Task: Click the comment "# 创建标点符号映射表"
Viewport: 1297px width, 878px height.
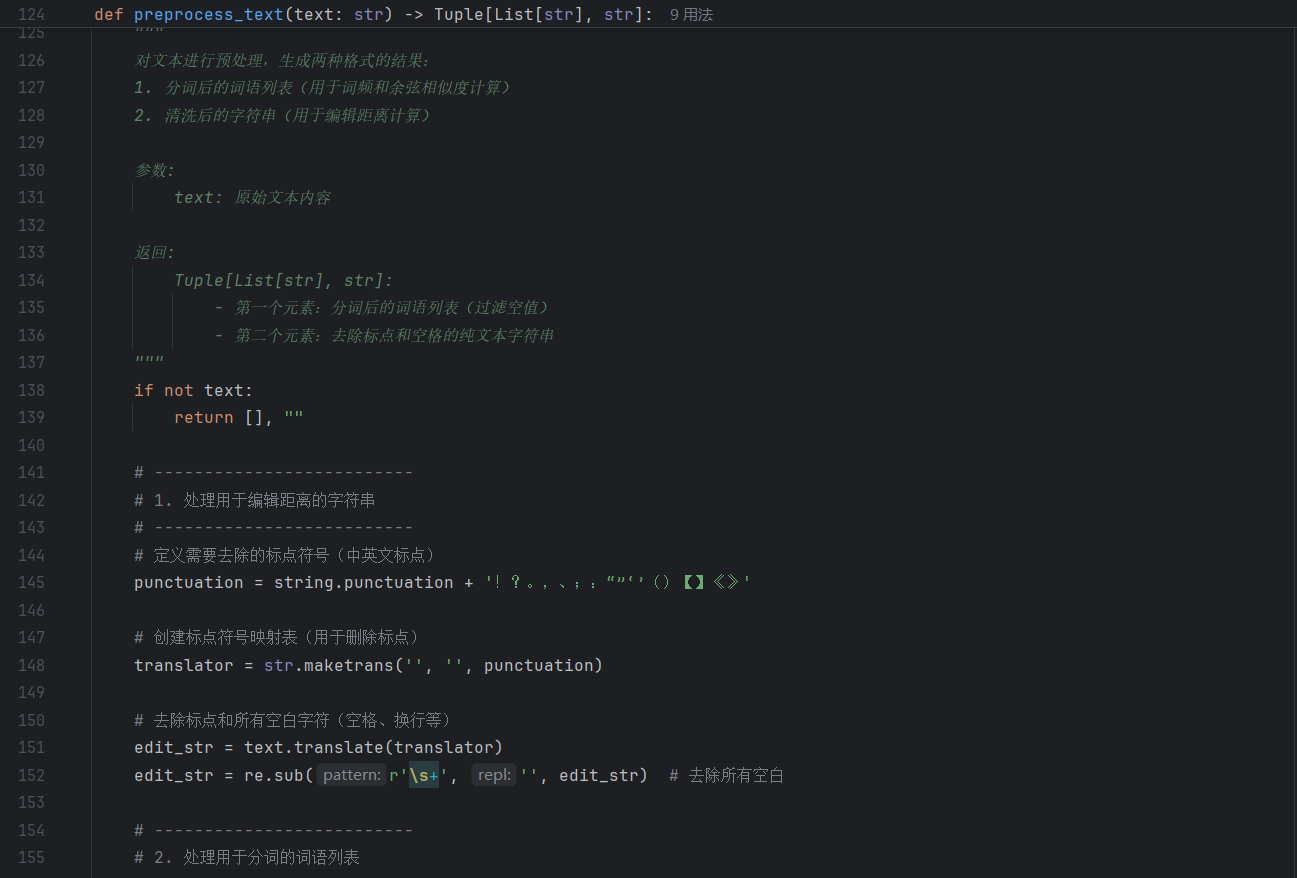Action: tap(277, 637)
